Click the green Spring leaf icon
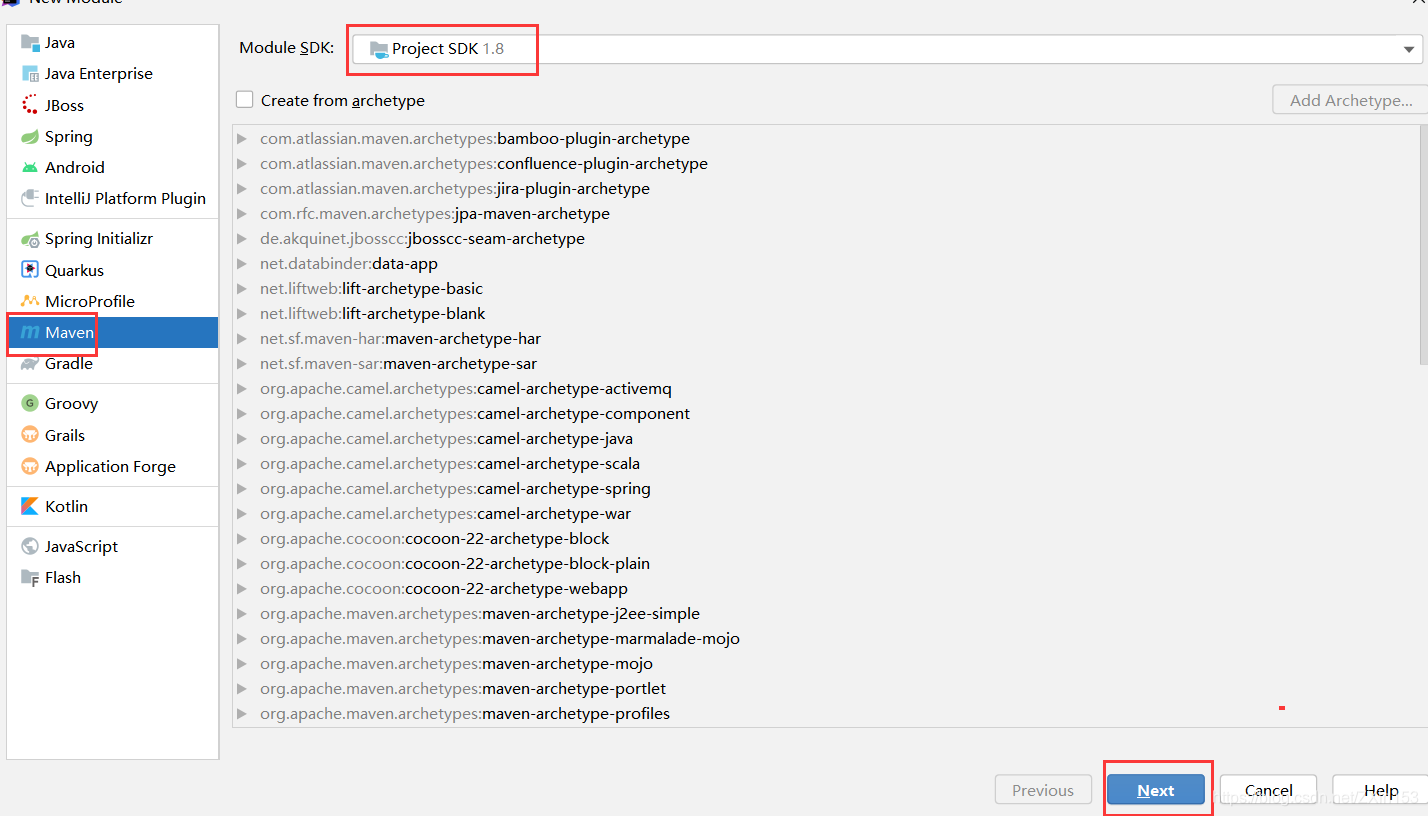 [30, 136]
